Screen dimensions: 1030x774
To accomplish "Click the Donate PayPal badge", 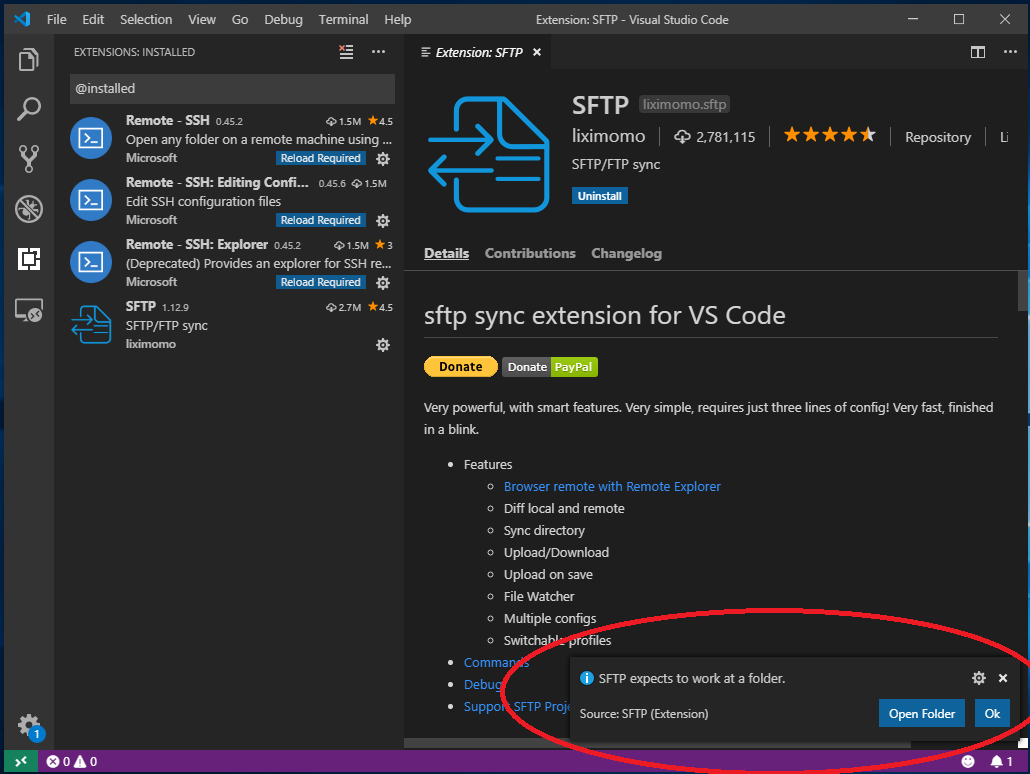I will [550, 367].
